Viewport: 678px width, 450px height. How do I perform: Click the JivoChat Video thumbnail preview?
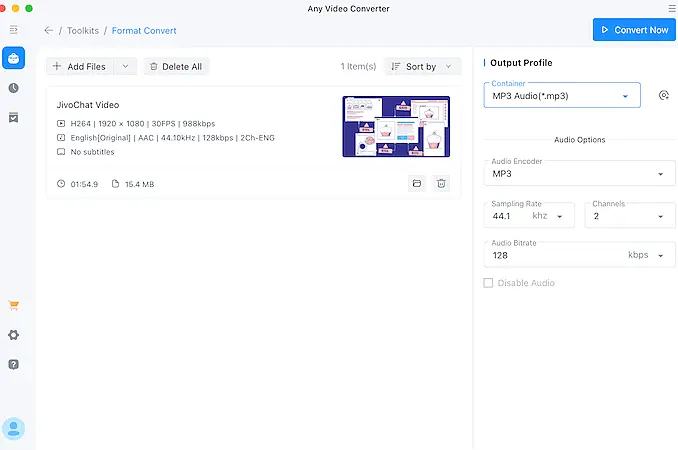[x=395, y=126]
